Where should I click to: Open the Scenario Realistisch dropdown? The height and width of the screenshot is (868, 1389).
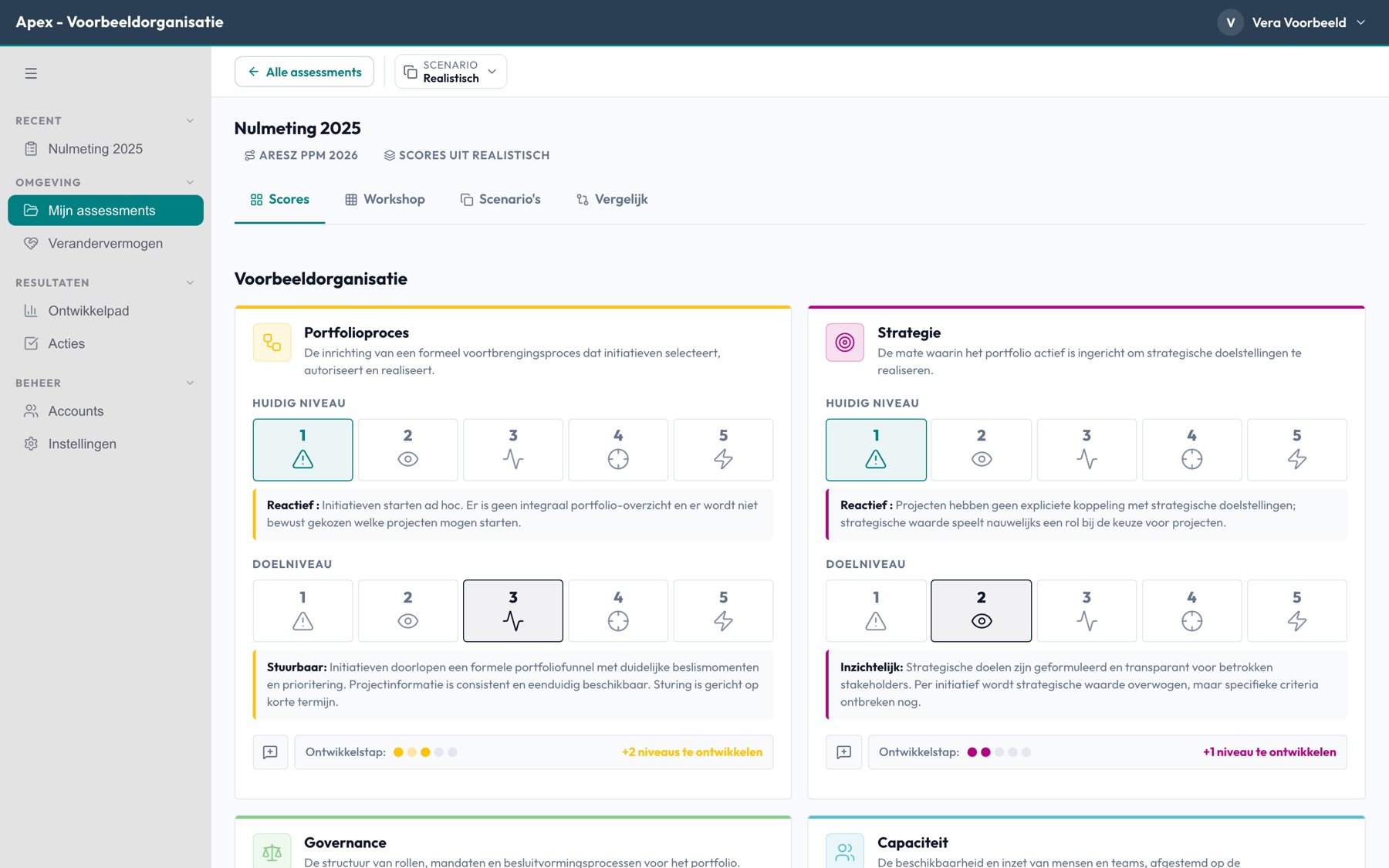tap(451, 72)
